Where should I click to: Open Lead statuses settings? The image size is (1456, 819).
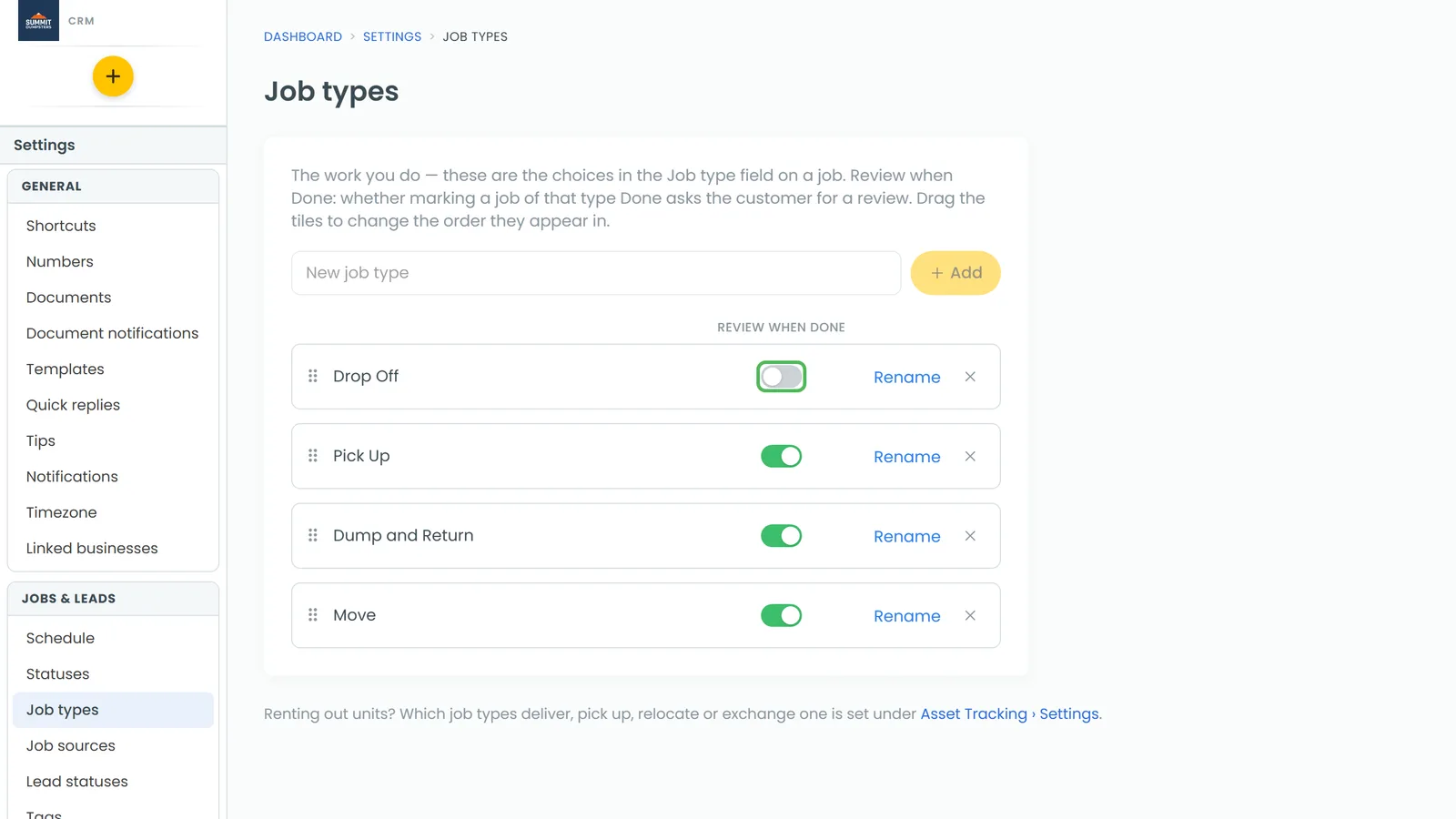pyautogui.click(x=113, y=781)
